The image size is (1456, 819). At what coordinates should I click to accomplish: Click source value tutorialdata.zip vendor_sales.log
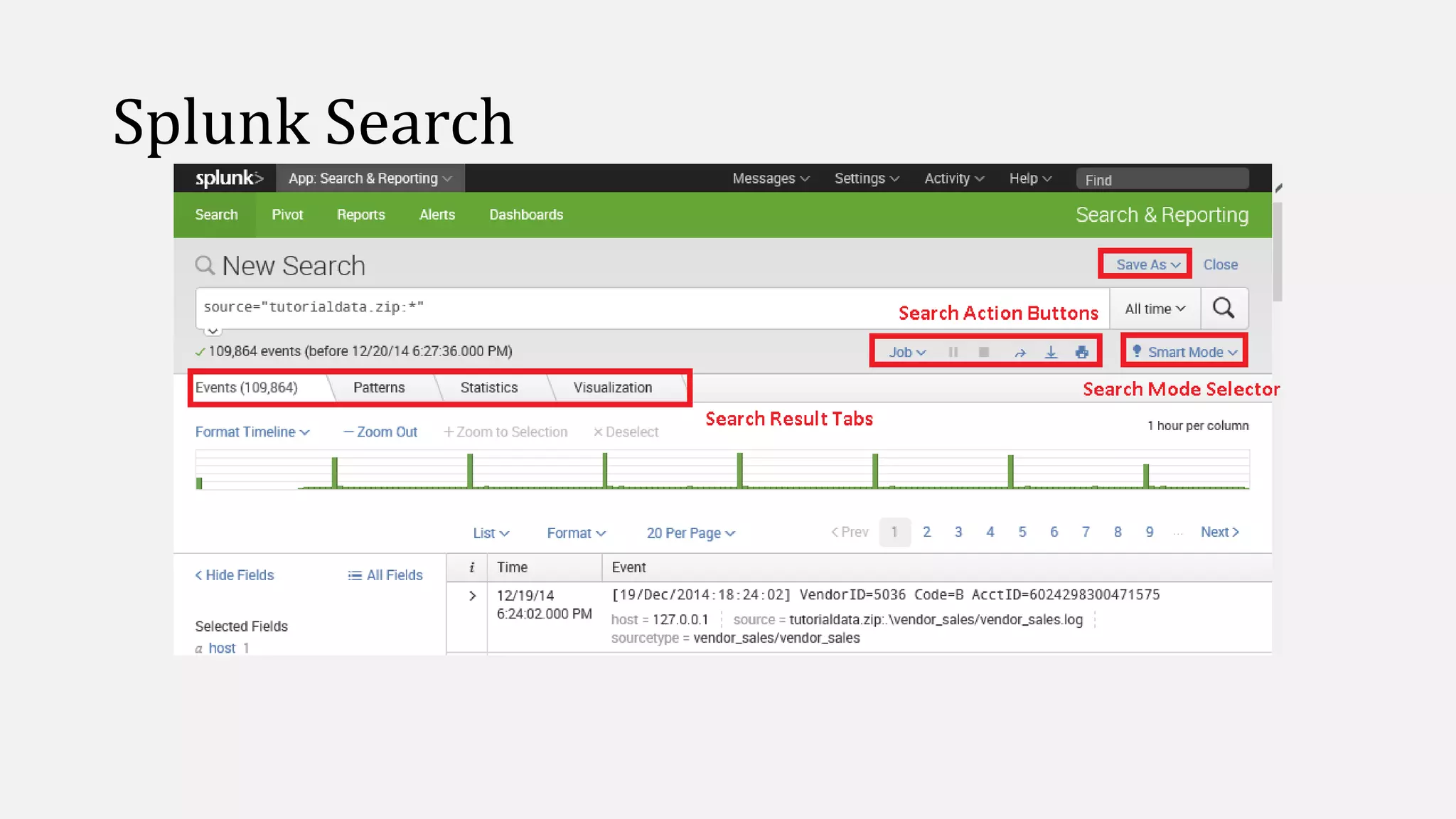pos(936,620)
